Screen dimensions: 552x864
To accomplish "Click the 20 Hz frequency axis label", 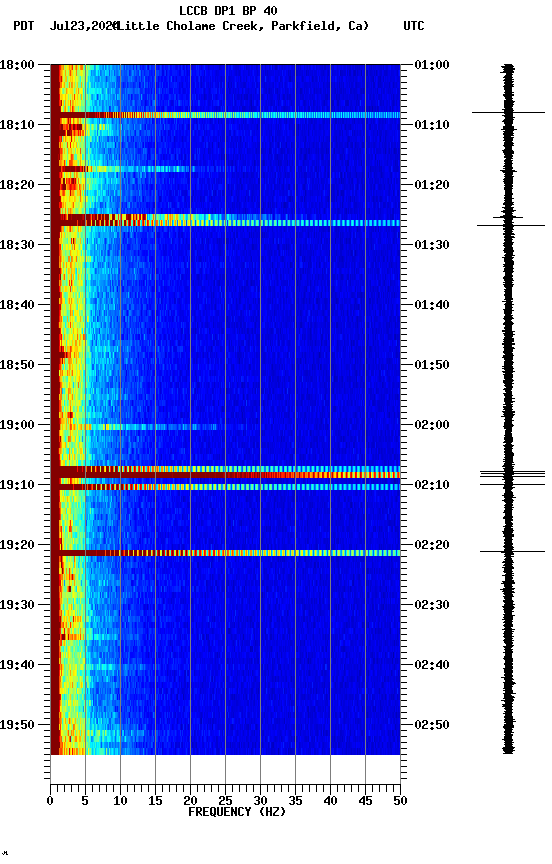I will point(190,801).
